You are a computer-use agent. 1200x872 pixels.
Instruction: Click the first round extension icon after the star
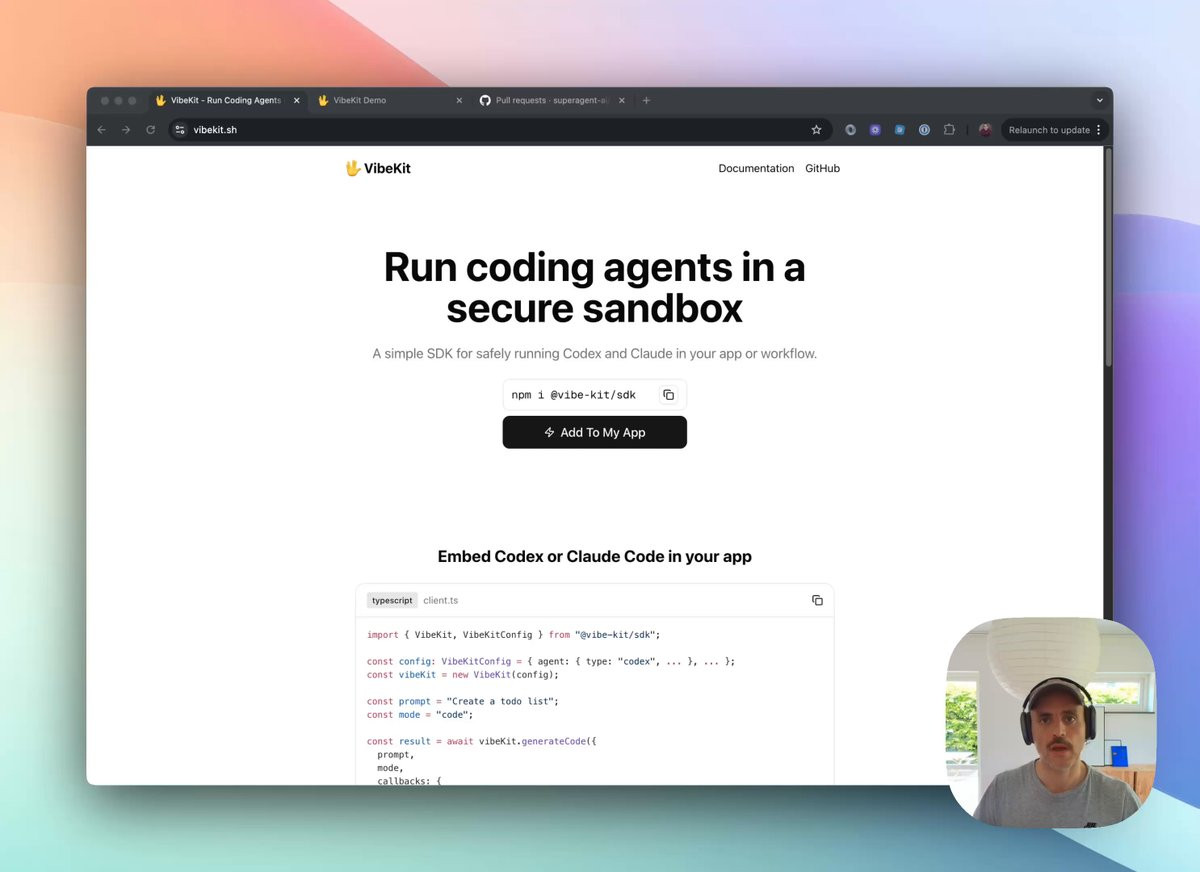click(851, 130)
